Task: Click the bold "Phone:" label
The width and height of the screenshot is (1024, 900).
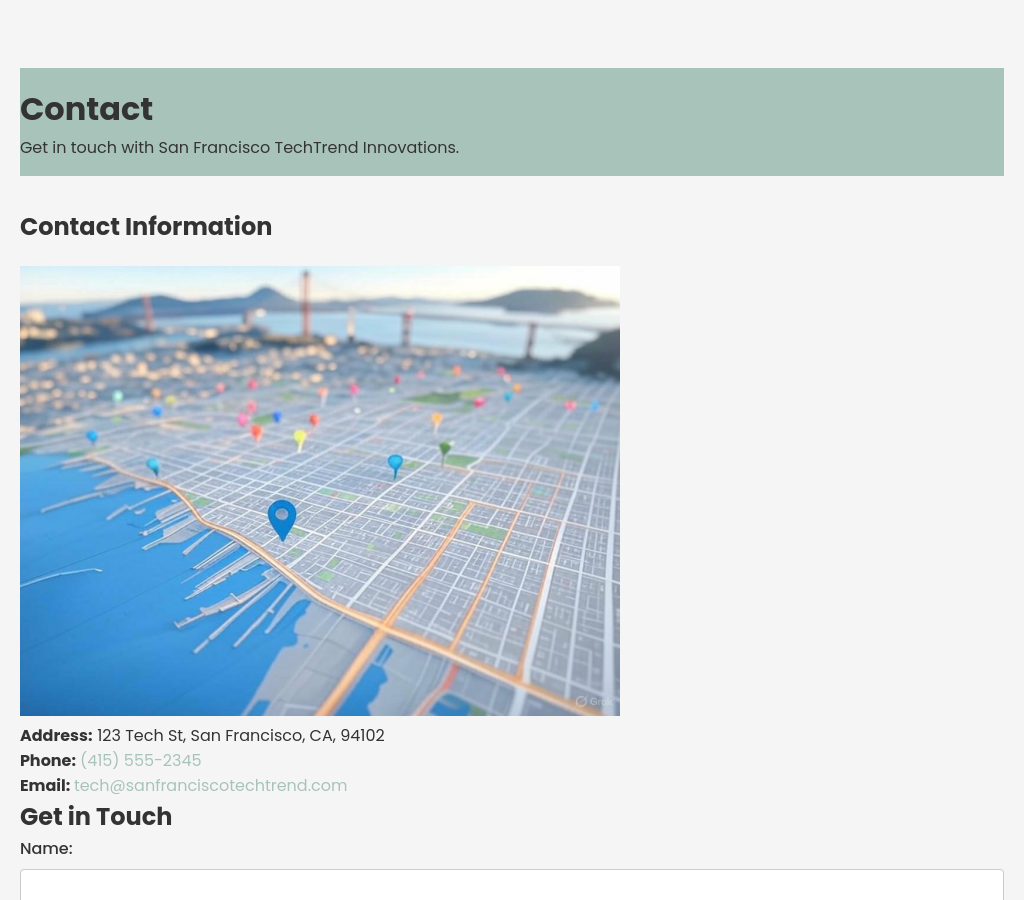Action: 48,761
